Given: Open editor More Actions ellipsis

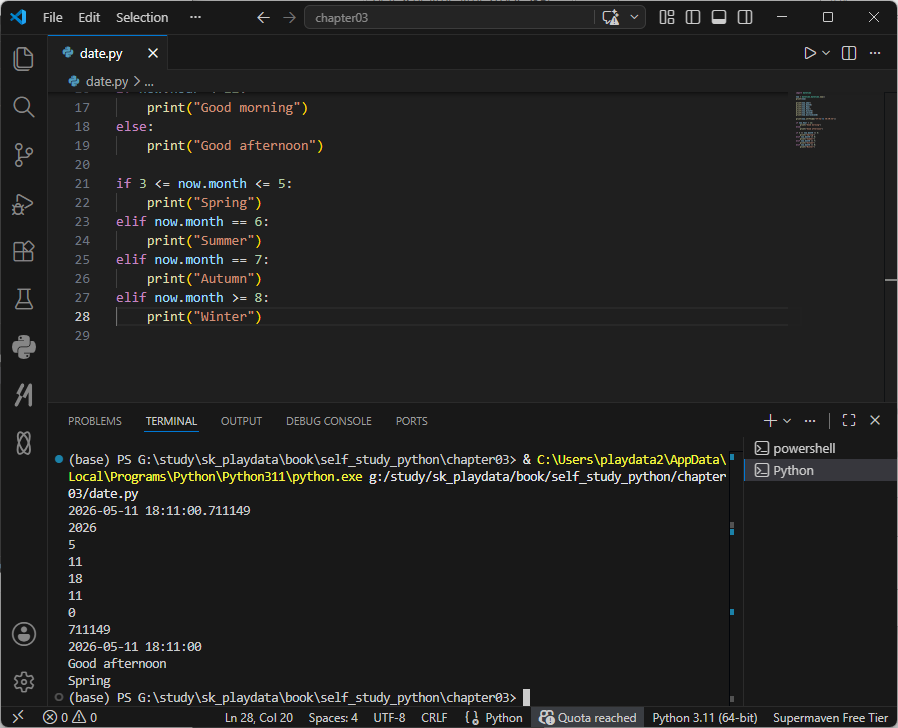Looking at the screenshot, I should [875, 53].
